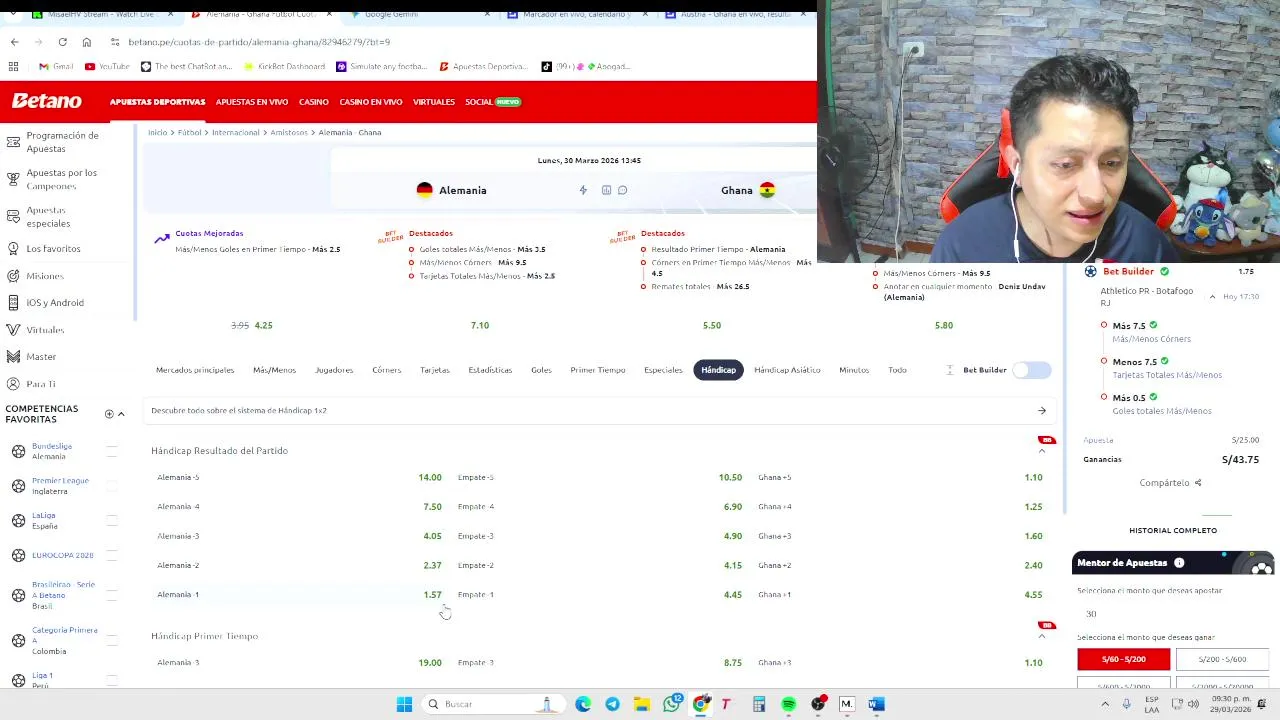Collapse Athletico PR - Botafogo bet details
Viewport: 1280px width, 720px height.
[1212, 297]
